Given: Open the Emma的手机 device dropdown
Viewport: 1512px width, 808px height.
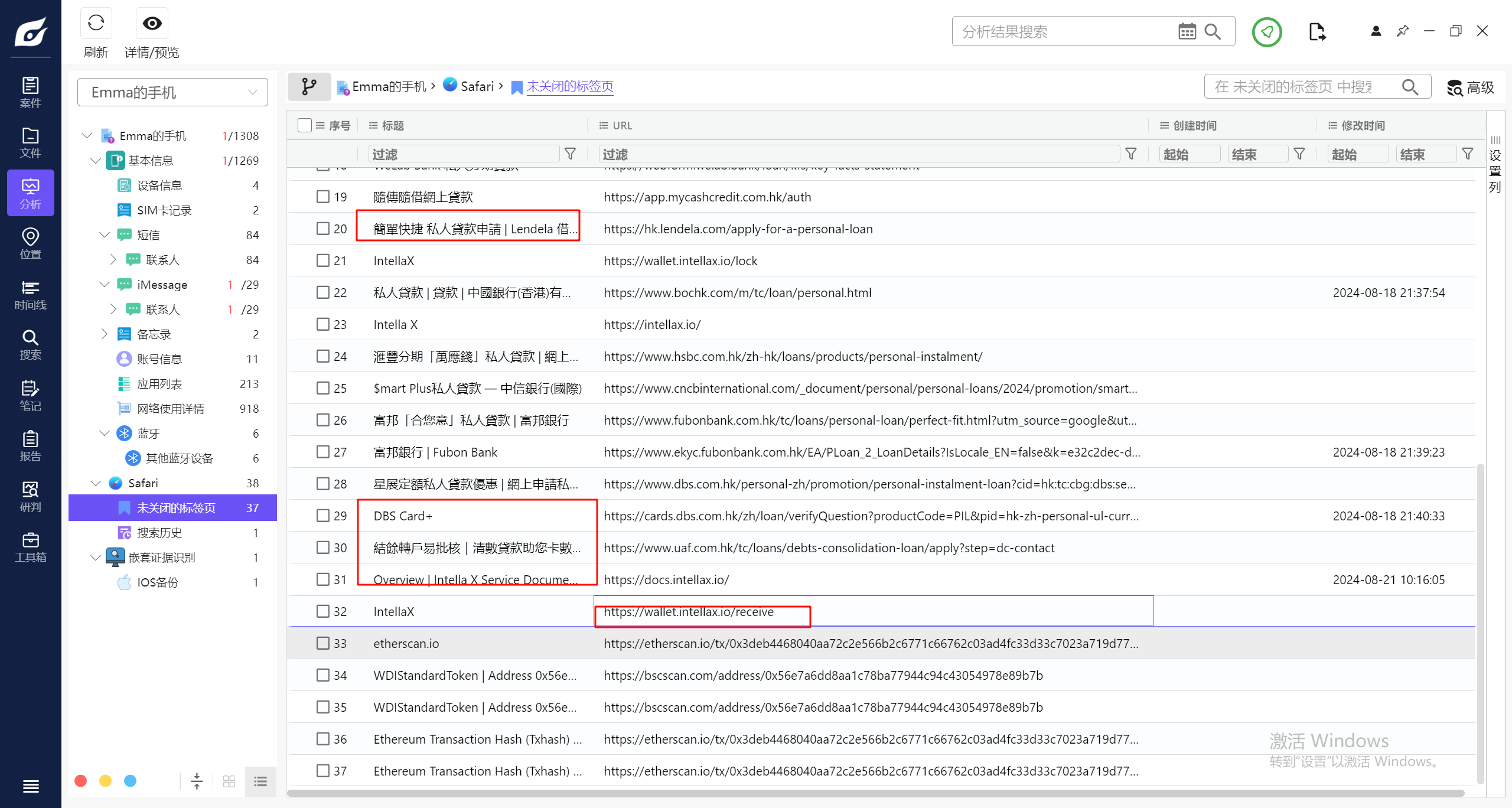Looking at the screenshot, I should pos(172,93).
